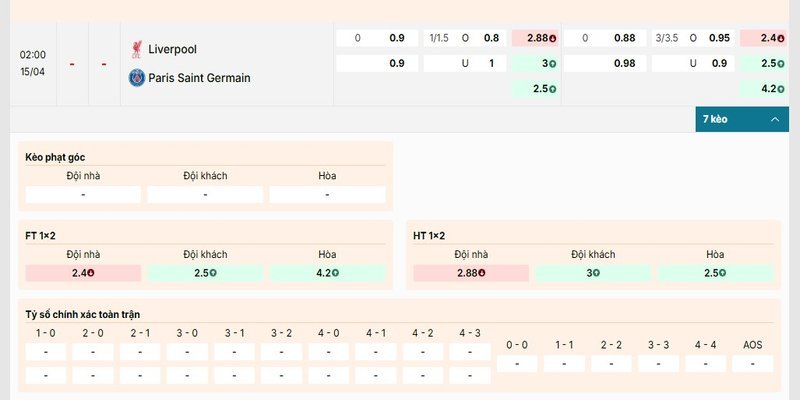
Task: Select the 0 - 0 correct score cell
Action: point(517,364)
